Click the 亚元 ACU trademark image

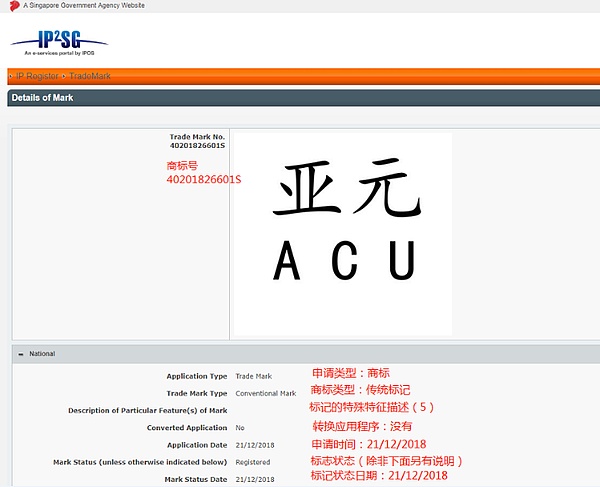(342, 234)
